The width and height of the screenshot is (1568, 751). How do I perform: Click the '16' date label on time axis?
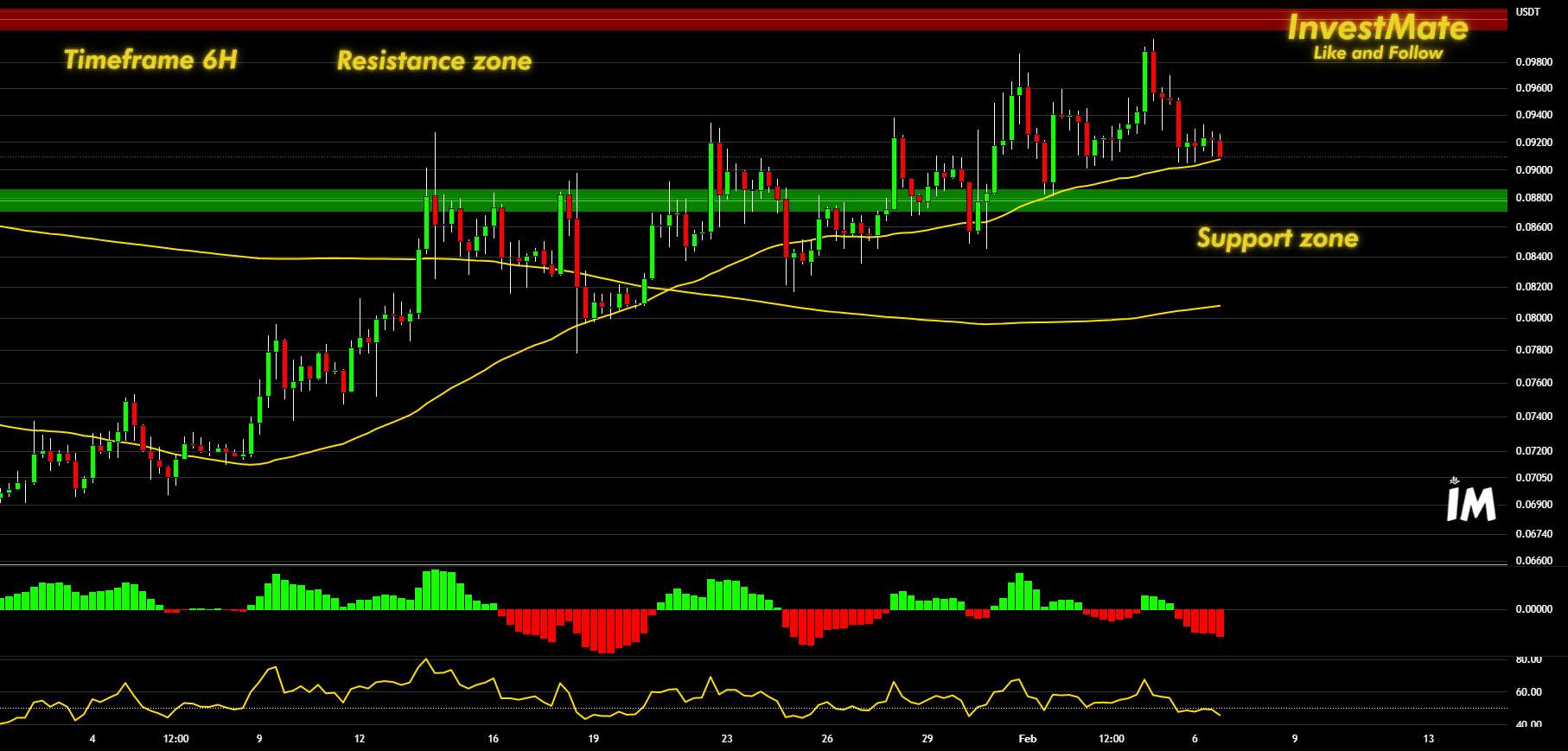click(493, 739)
